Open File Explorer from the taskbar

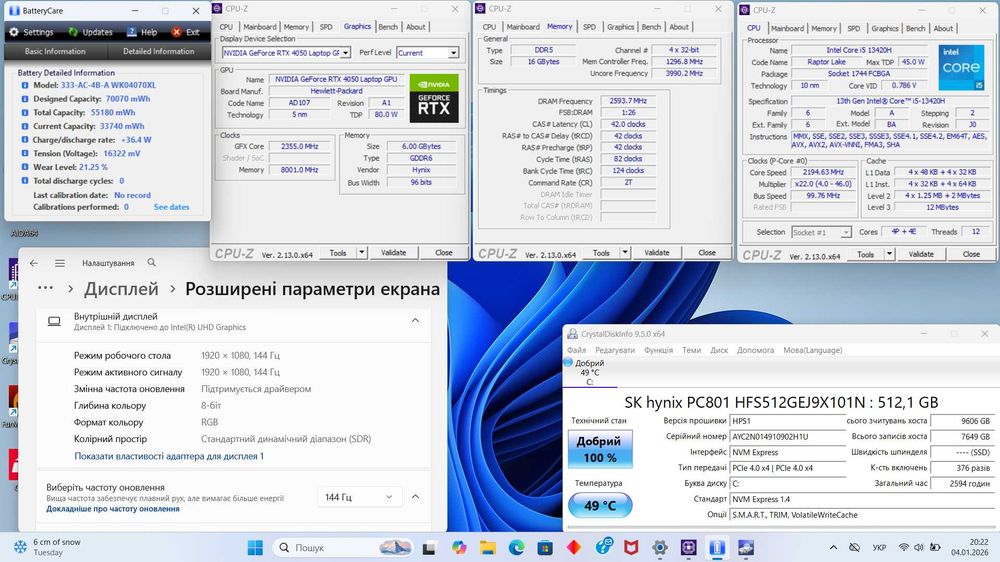[488, 547]
